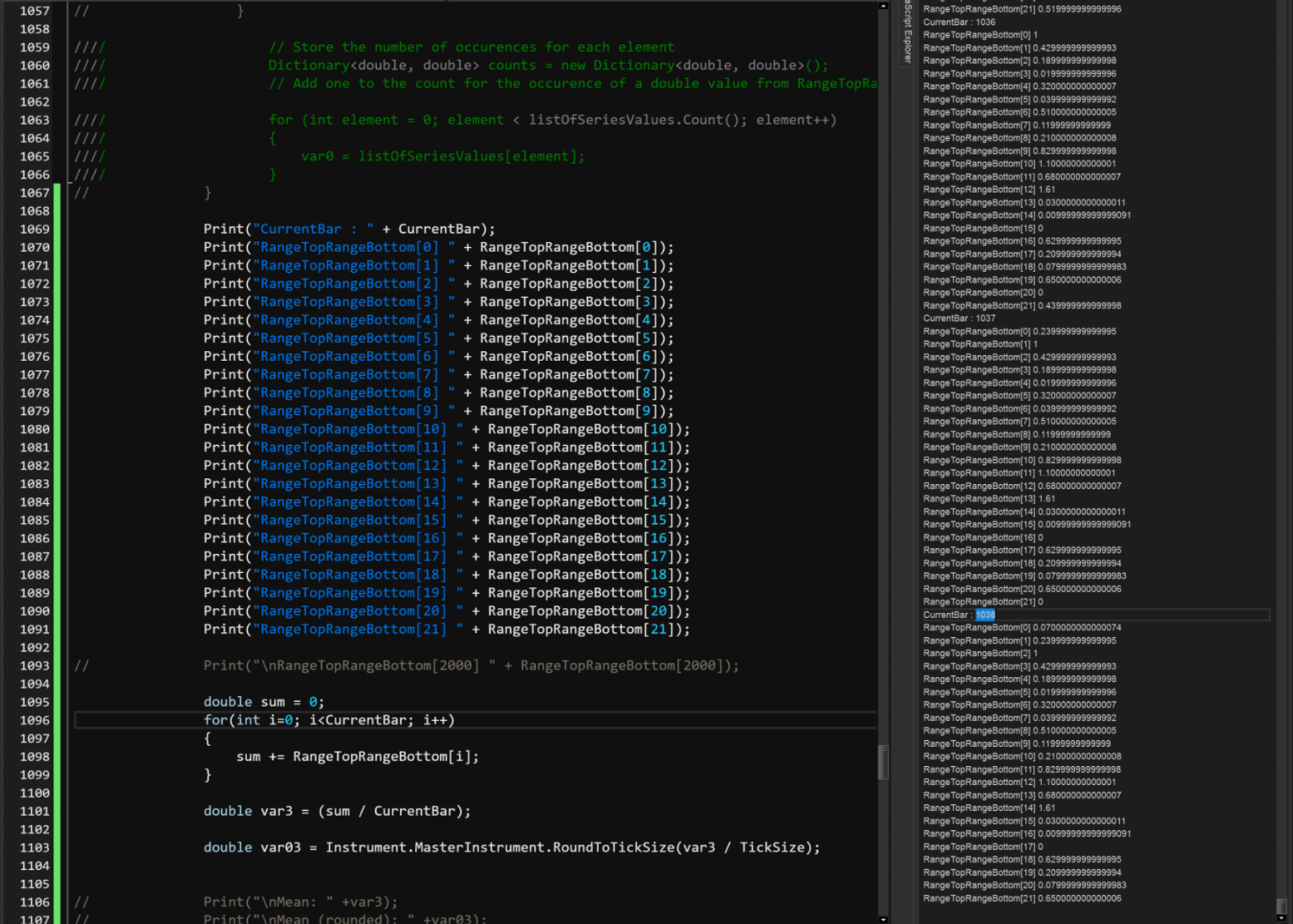Click the 'CurrentBar : 1037' output line
This screenshot has width=1293, height=924.
959,318
